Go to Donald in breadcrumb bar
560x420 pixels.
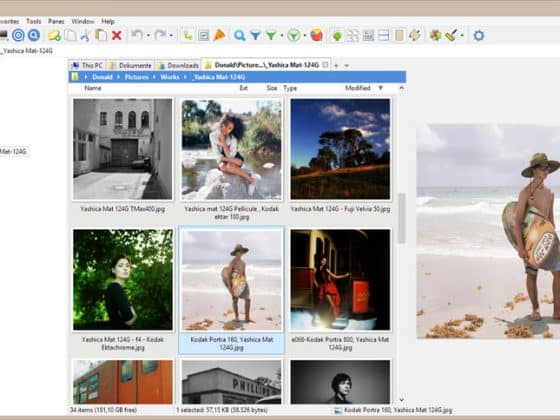(x=102, y=77)
